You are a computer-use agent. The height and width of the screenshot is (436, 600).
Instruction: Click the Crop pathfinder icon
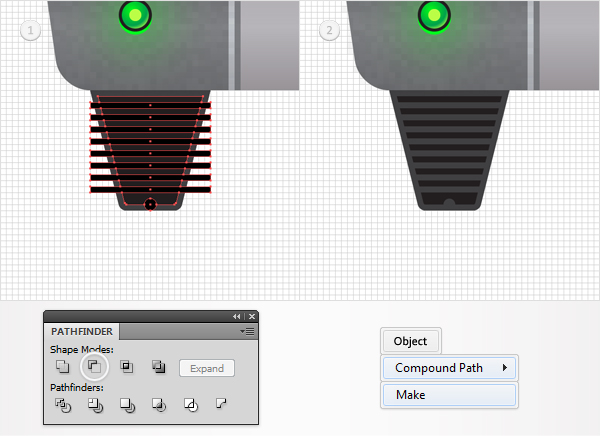159,405
